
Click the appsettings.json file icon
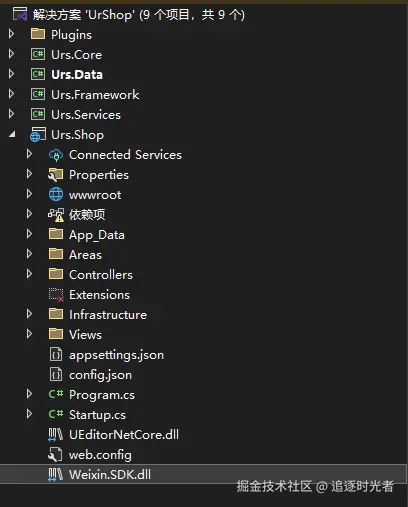56,354
